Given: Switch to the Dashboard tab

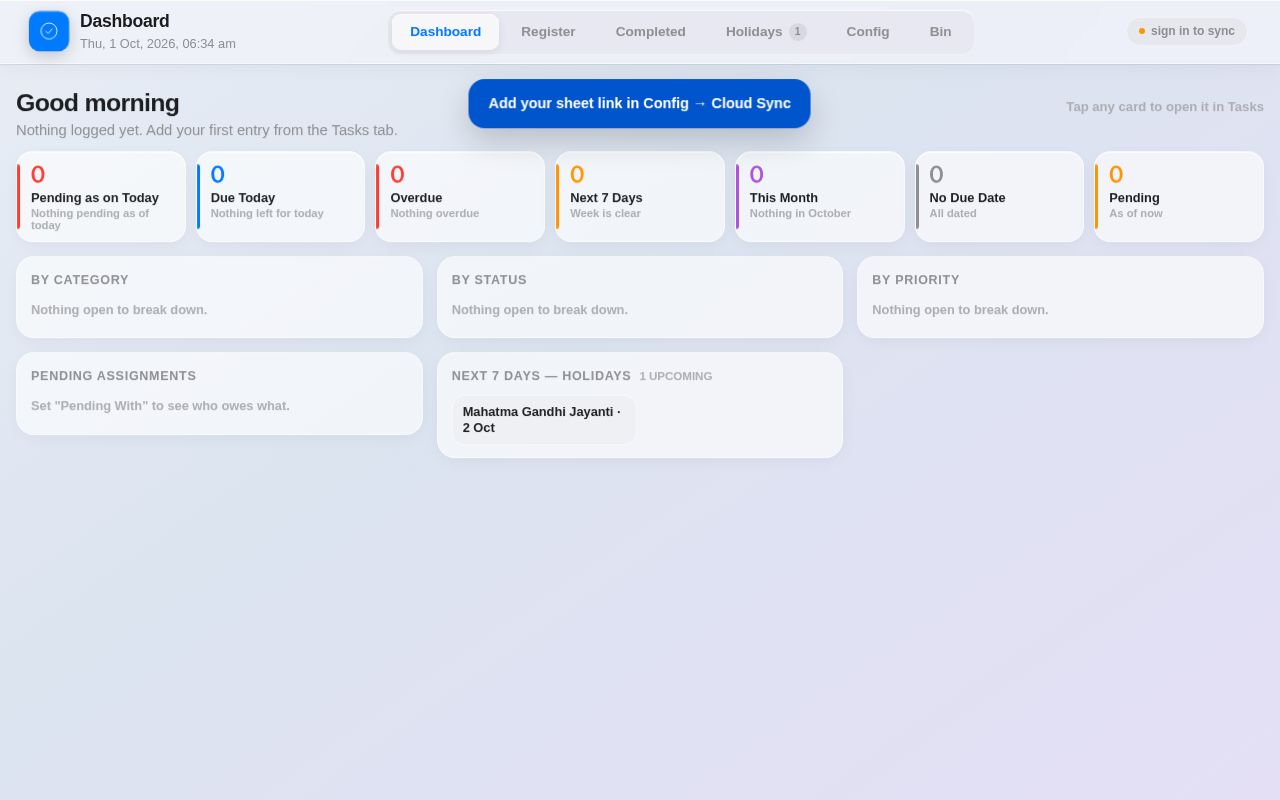Looking at the screenshot, I should (445, 32).
